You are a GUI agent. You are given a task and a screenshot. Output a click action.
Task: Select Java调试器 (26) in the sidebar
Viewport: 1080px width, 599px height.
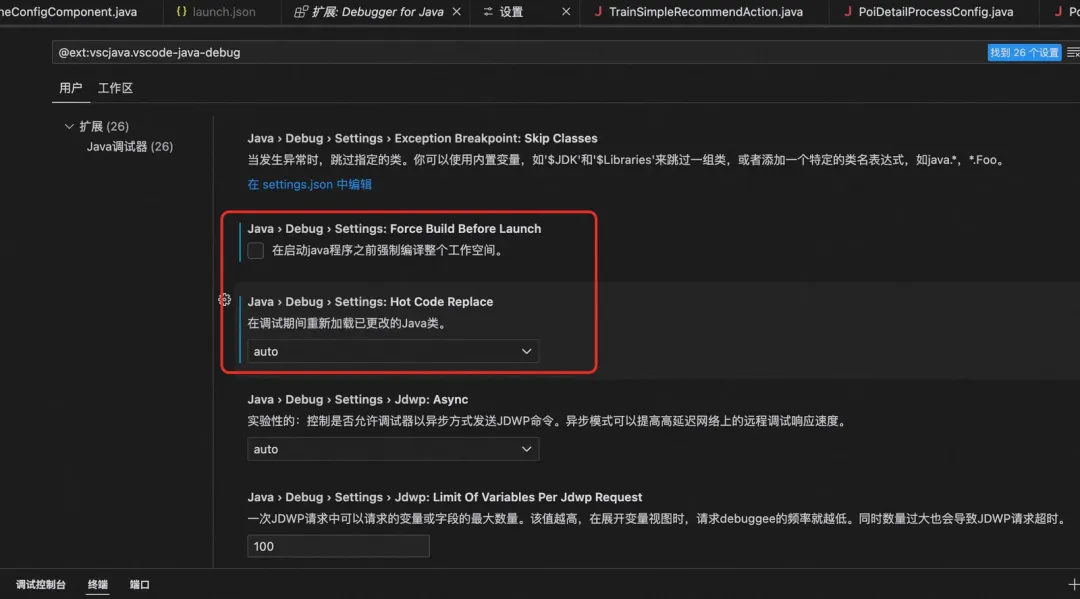pos(128,146)
